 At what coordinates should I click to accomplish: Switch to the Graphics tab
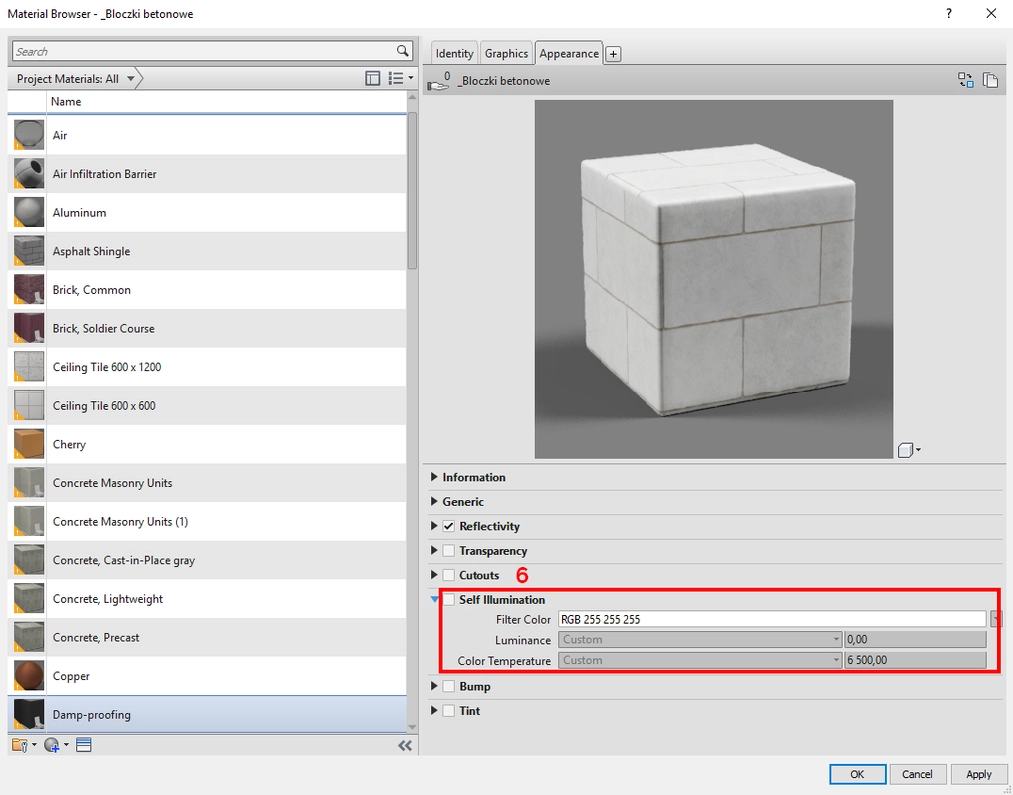tap(505, 52)
